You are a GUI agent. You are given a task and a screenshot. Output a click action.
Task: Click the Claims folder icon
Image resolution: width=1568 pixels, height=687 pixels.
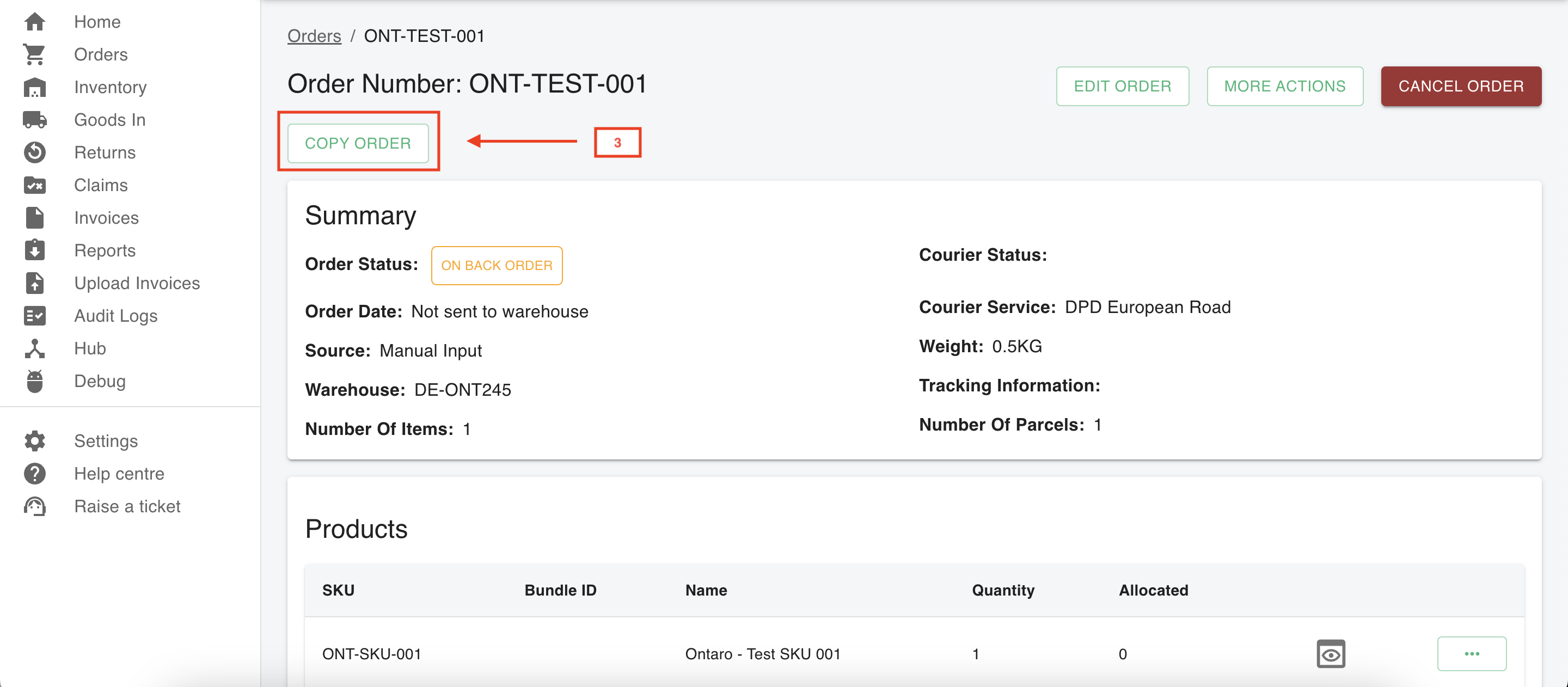35,185
